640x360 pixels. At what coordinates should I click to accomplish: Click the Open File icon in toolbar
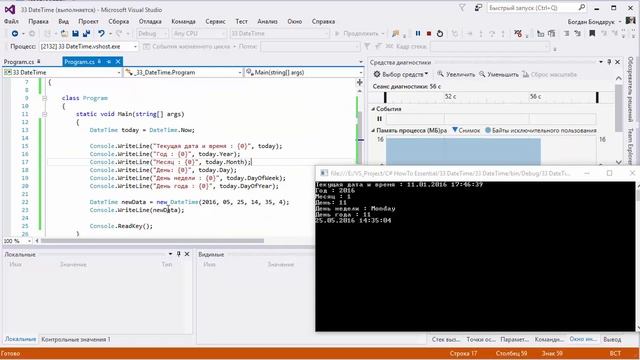click(64, 33)
